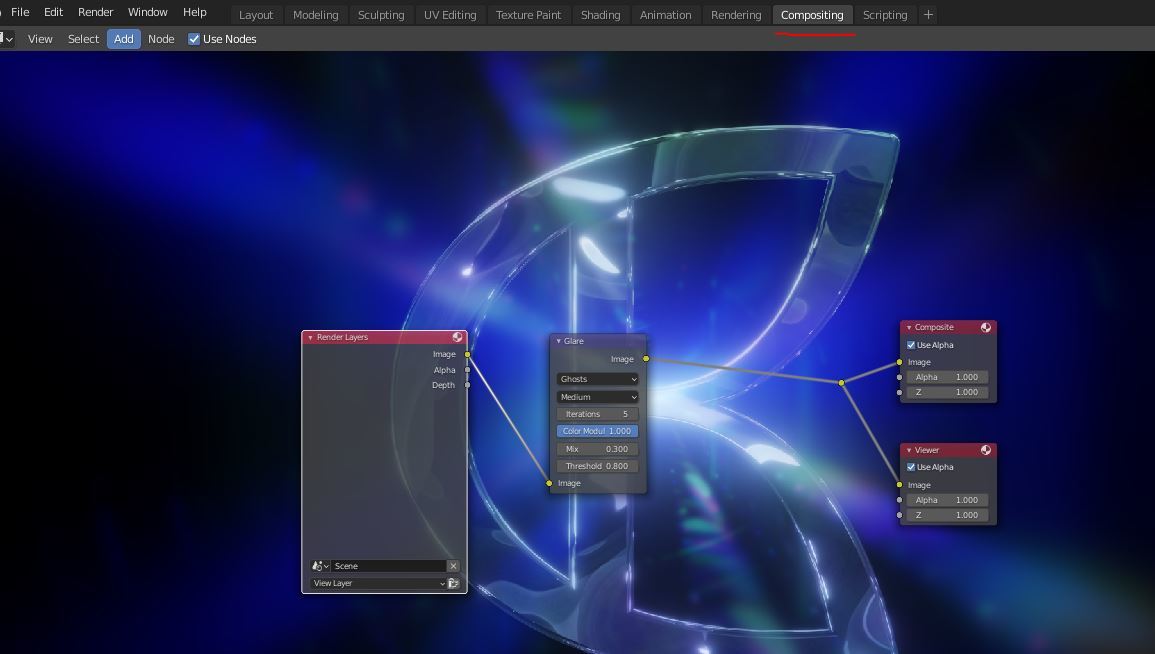Open the Node menu in node editor header
Viewport: 1155px width, 654px height.
click(x=161, y=39)
